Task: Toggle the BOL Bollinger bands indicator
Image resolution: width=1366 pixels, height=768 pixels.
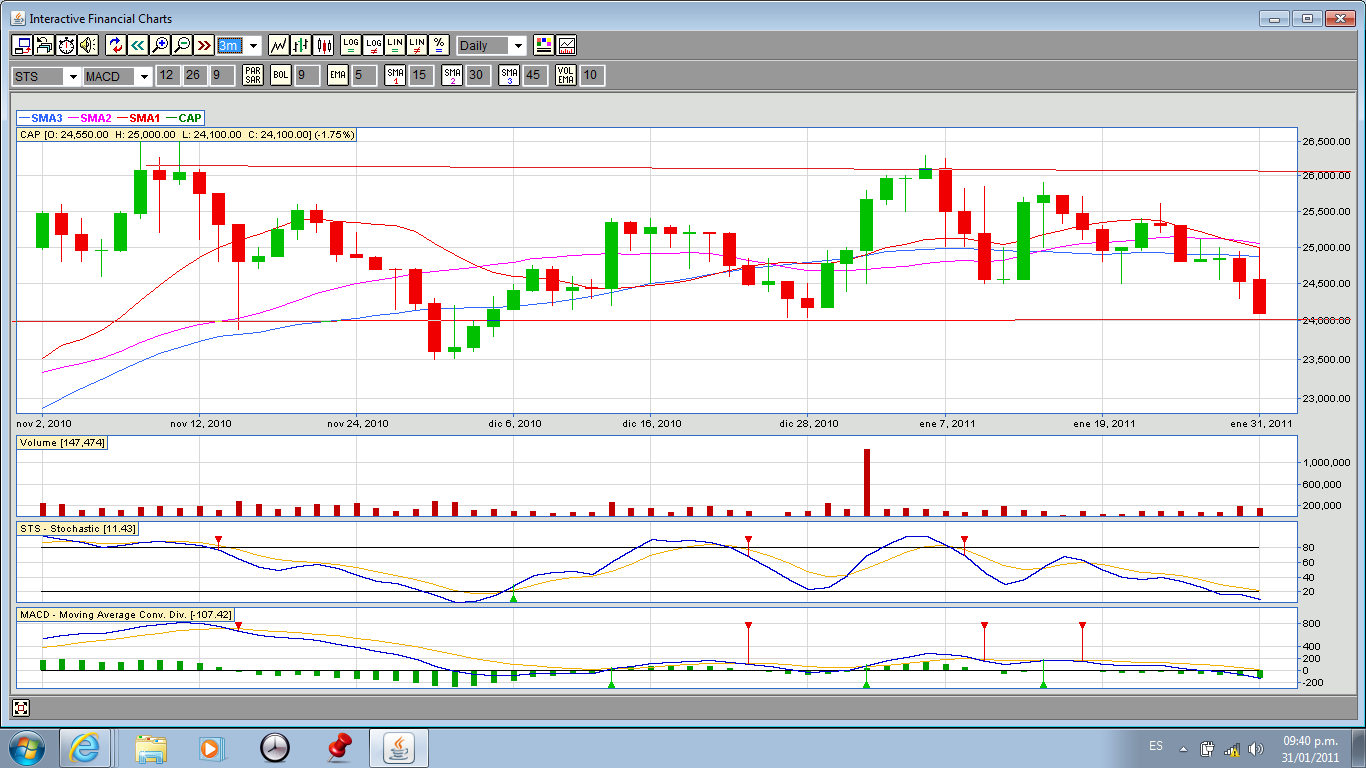Action: pyautogui.click(x=281, y=76)
